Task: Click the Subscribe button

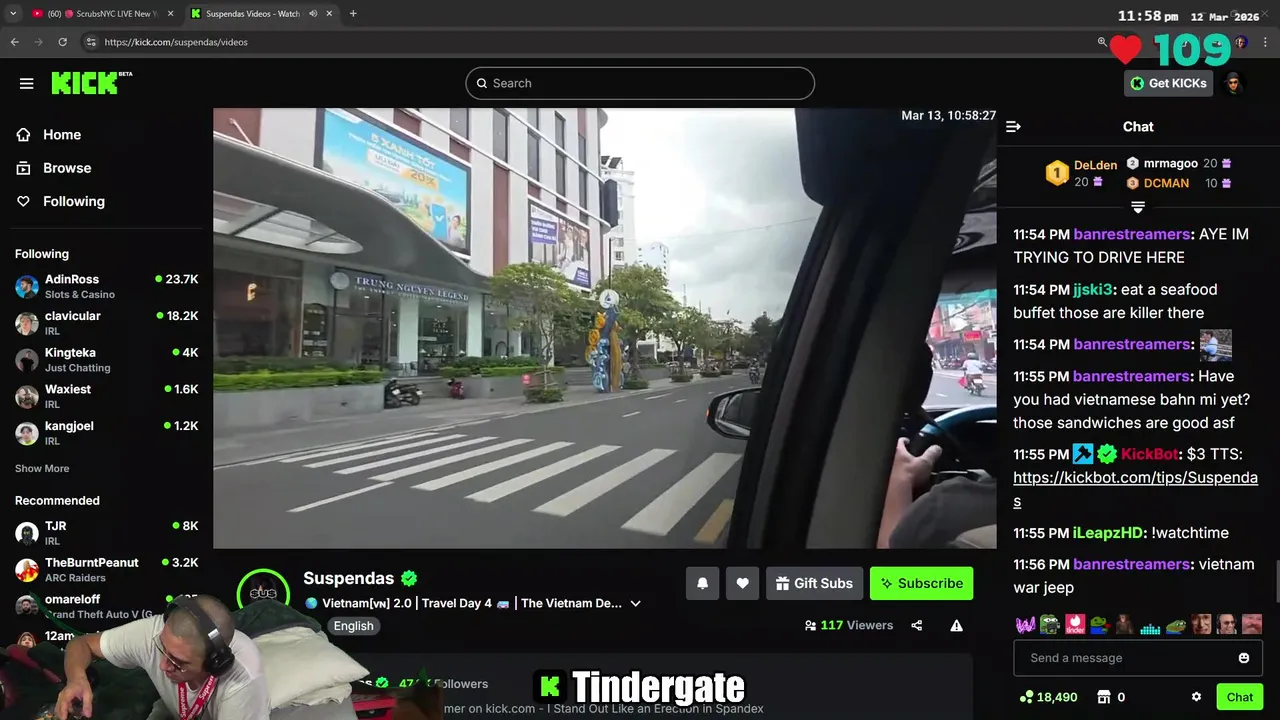Action: click(x=921, y=583)
